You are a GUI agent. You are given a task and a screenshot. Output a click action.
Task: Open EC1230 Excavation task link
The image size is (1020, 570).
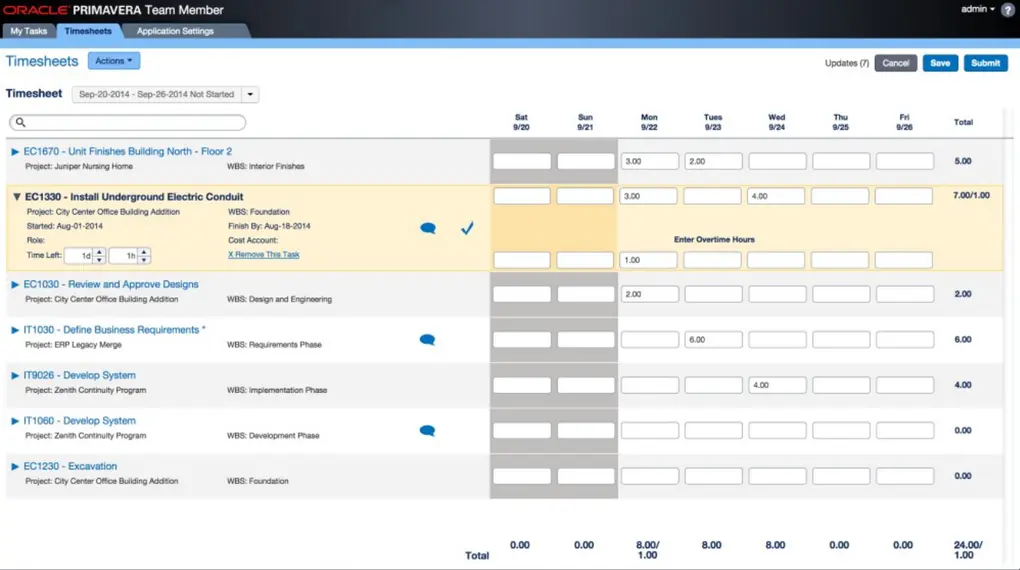click(70, 467)
